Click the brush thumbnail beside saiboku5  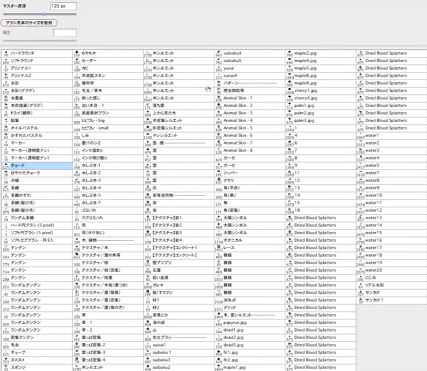coord(218,61)
